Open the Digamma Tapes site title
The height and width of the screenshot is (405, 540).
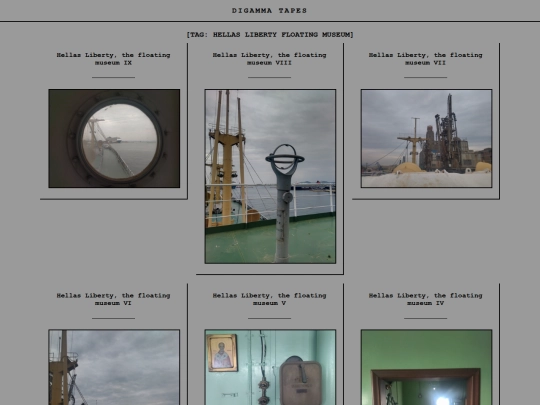tap(269, 11)
